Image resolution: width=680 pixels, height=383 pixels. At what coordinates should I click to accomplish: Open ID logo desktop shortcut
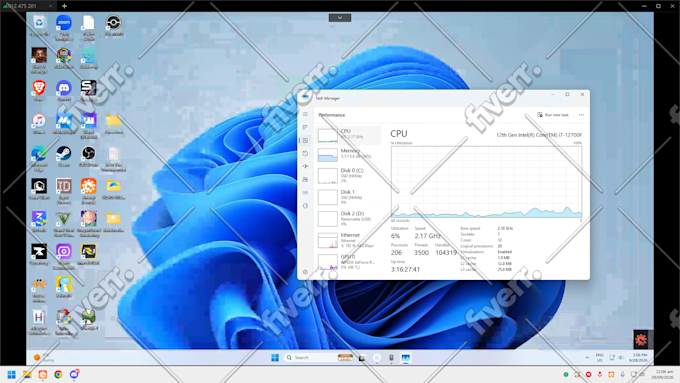pos(64,191)
